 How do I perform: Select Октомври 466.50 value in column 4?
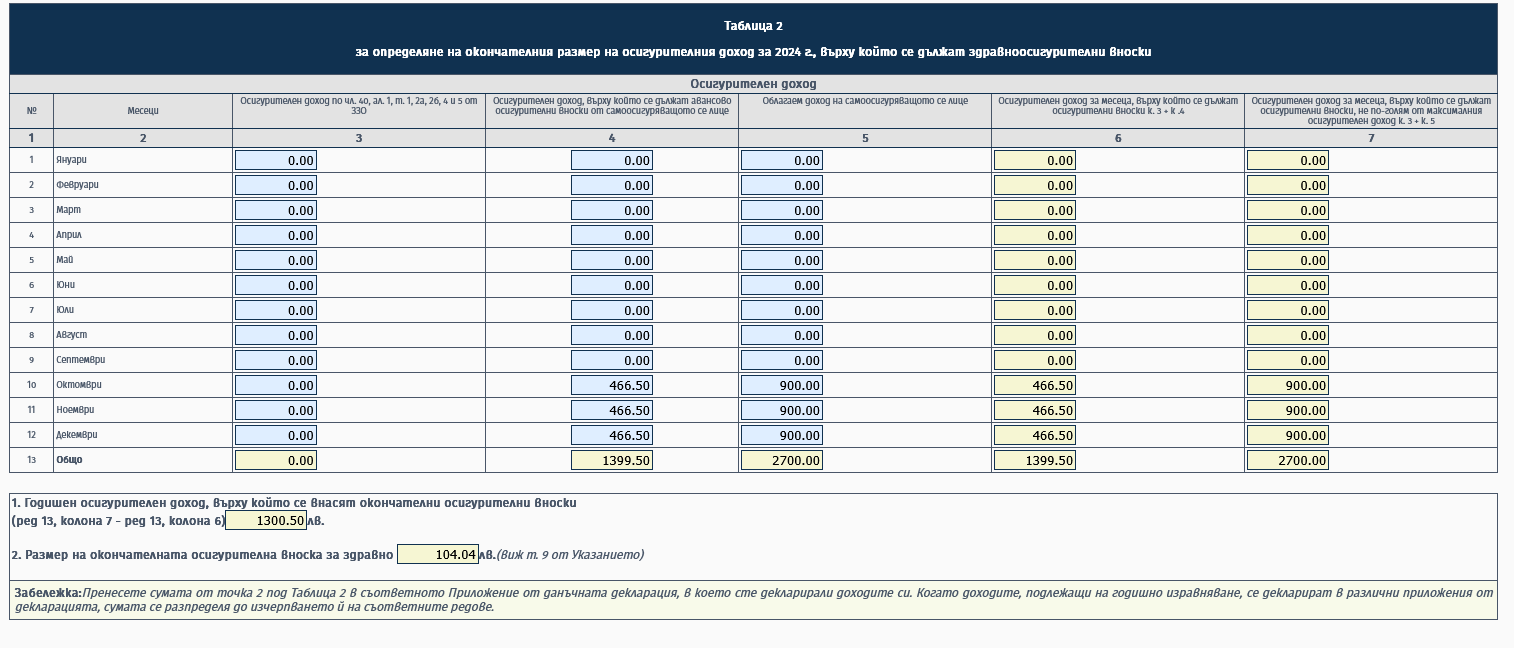point(611,385)
